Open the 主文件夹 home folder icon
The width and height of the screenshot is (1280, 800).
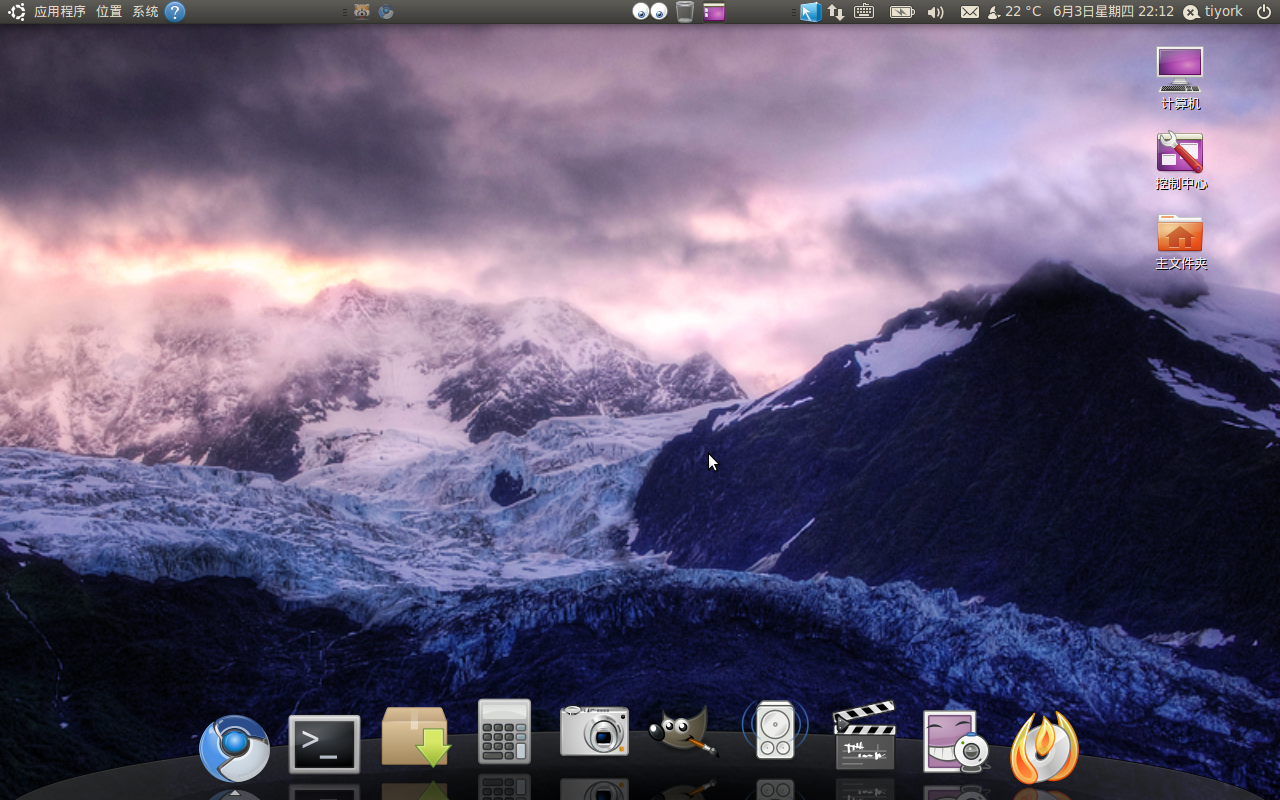pyautogui.click(x=1181, y=242)
